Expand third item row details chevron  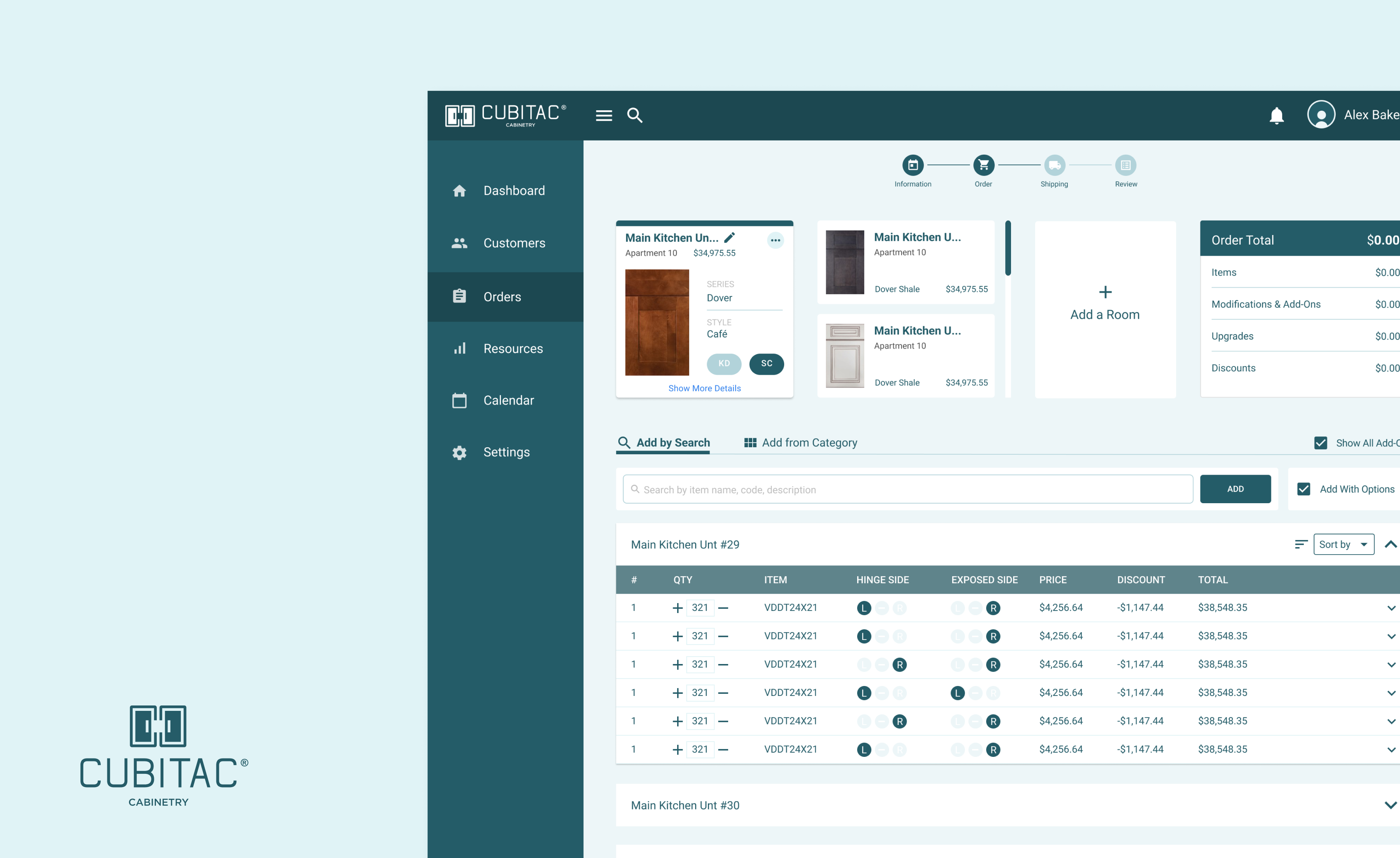tap(1391, 665)
